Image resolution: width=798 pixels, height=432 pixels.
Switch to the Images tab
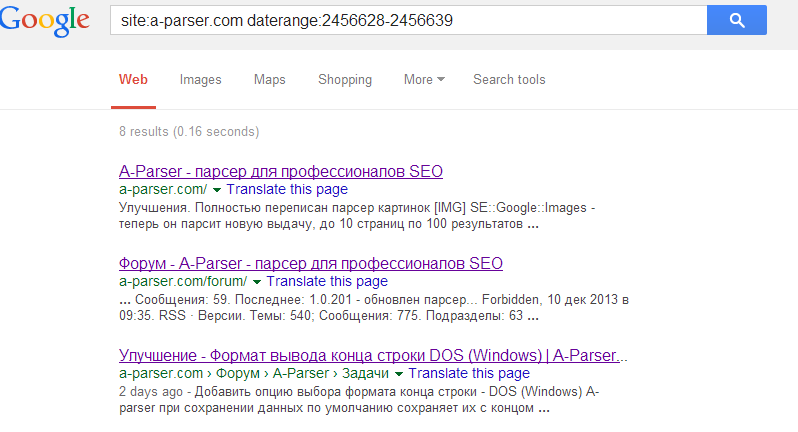tap(201, 80)
